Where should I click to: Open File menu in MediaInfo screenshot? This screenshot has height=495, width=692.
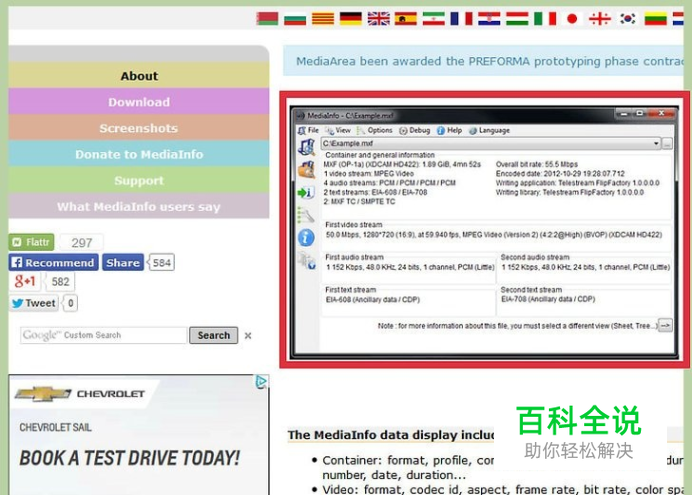308,130
